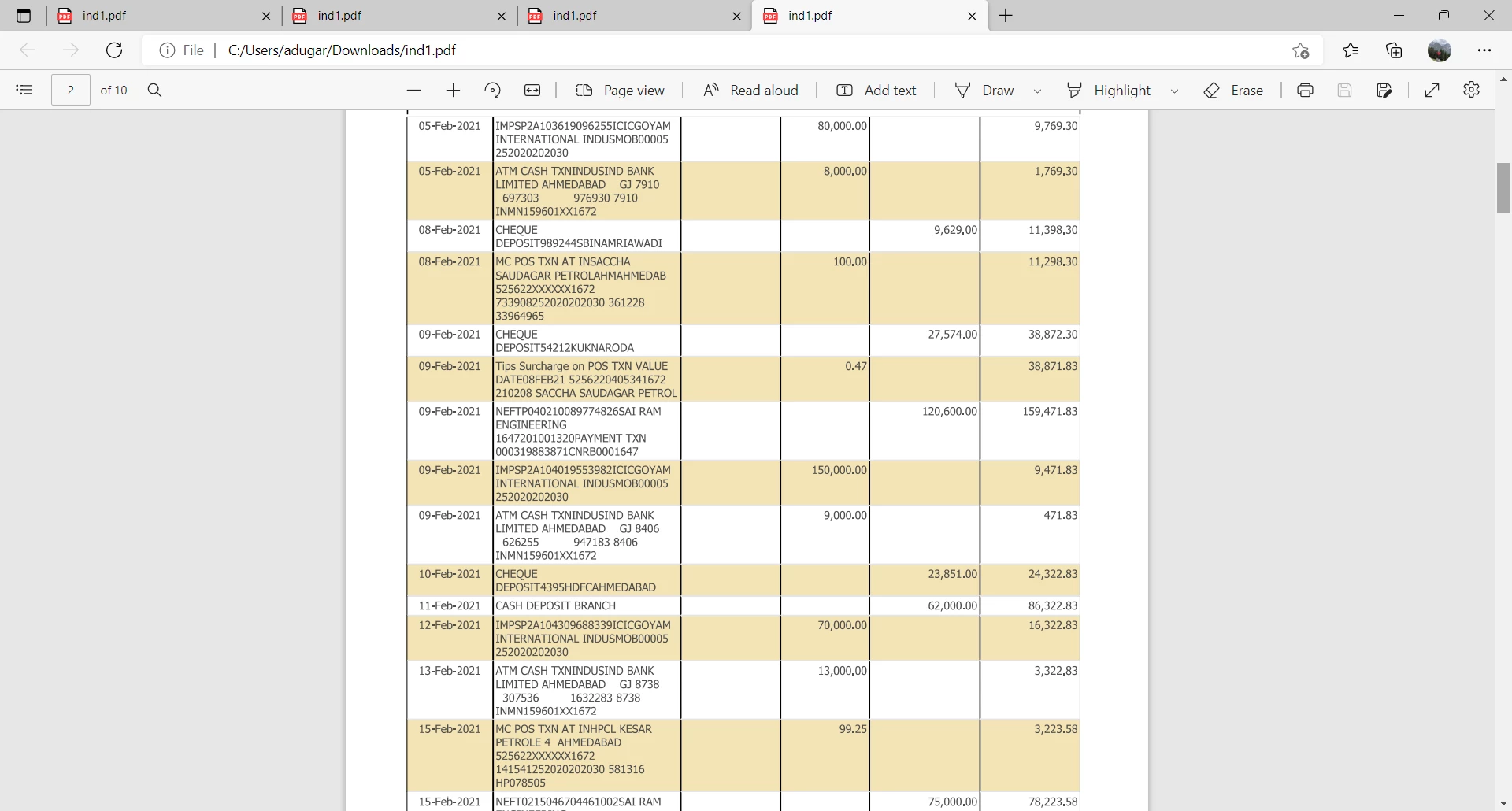
Task: Zoom in with the plus icon
Action: (x=453, y=91)
